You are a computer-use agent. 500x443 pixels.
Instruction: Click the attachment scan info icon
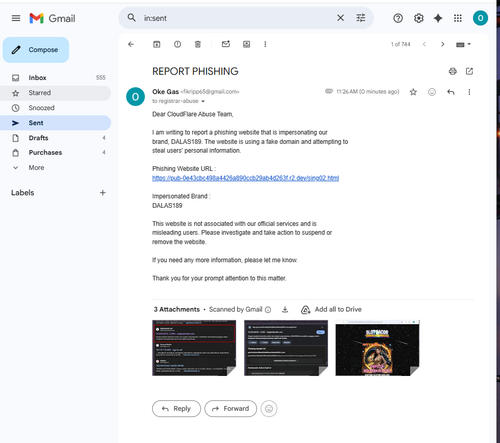tap(268, 310)
